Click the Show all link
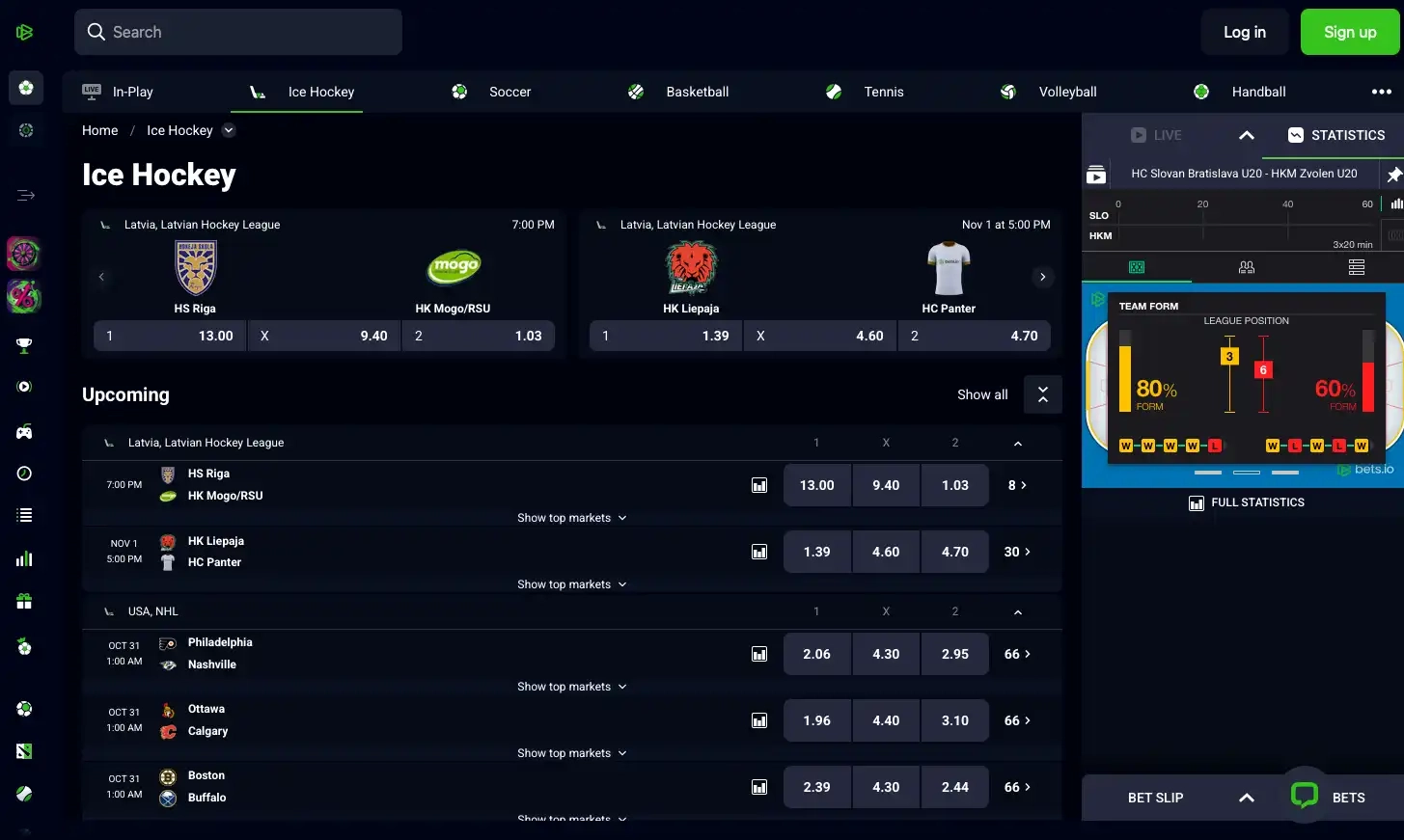 coord(981,394)
